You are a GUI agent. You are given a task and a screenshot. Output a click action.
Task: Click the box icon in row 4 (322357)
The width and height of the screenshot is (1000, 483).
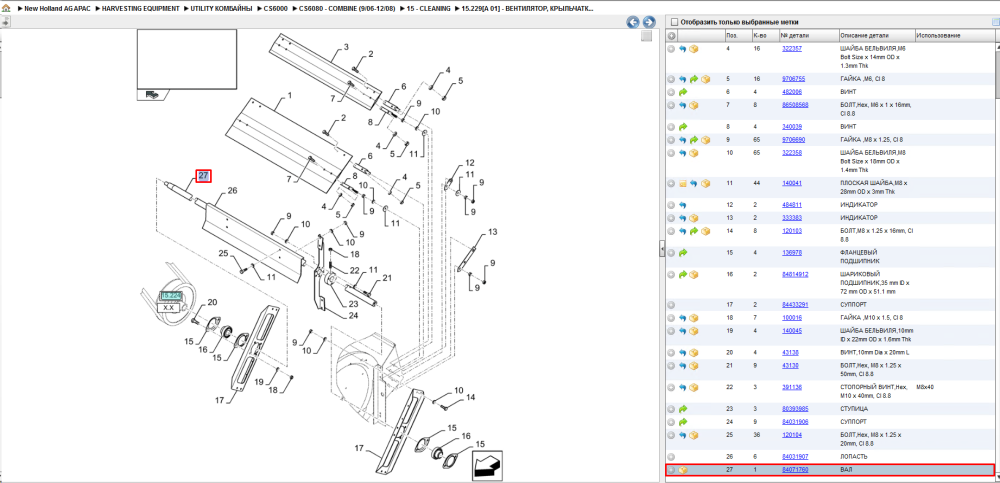click(x=693, y=48)
